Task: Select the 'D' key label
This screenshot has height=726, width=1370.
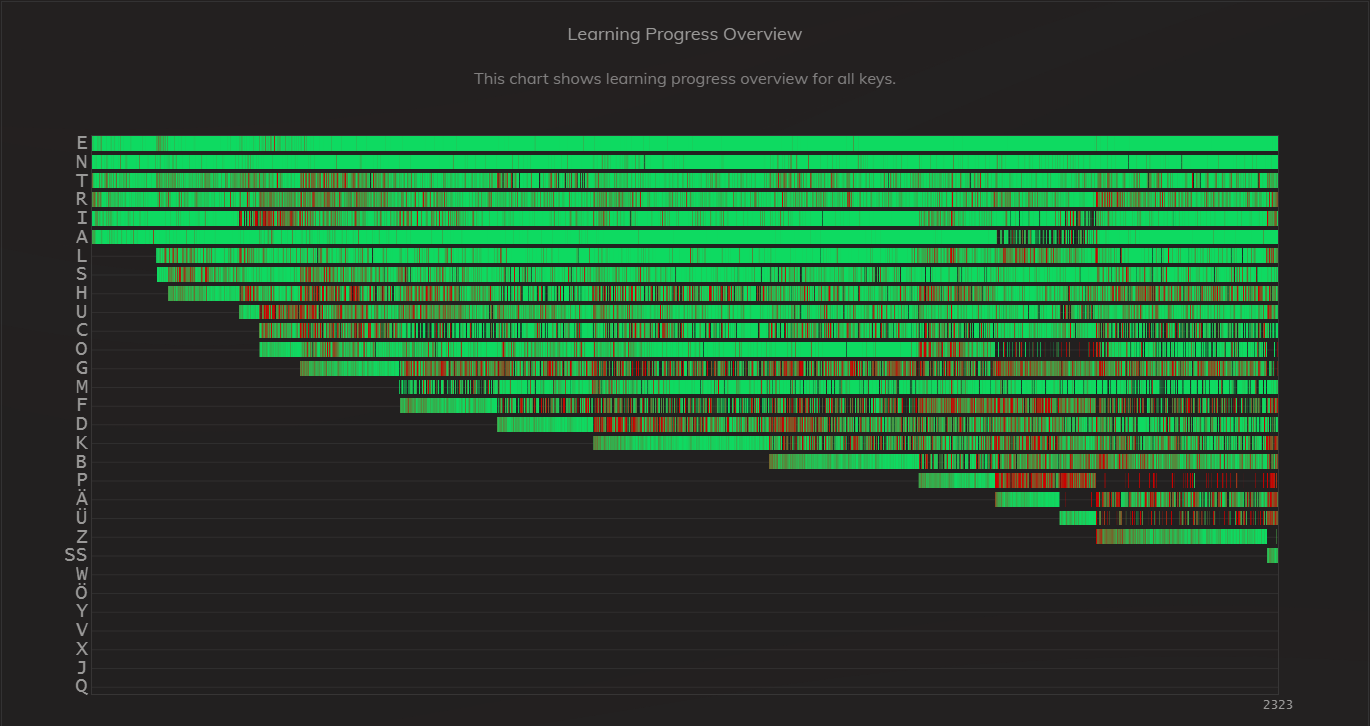Action: coord(81,424)
